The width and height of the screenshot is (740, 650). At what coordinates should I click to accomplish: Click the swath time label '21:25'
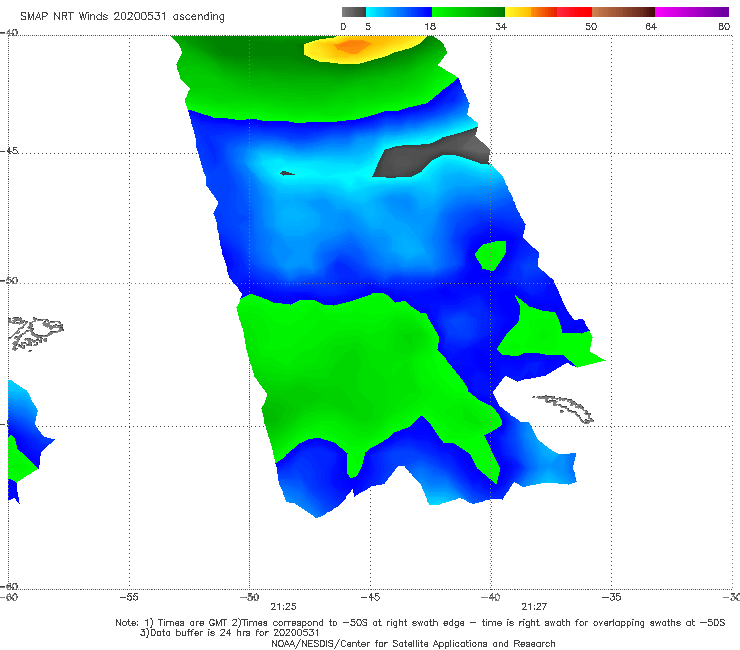click(283, 607)
